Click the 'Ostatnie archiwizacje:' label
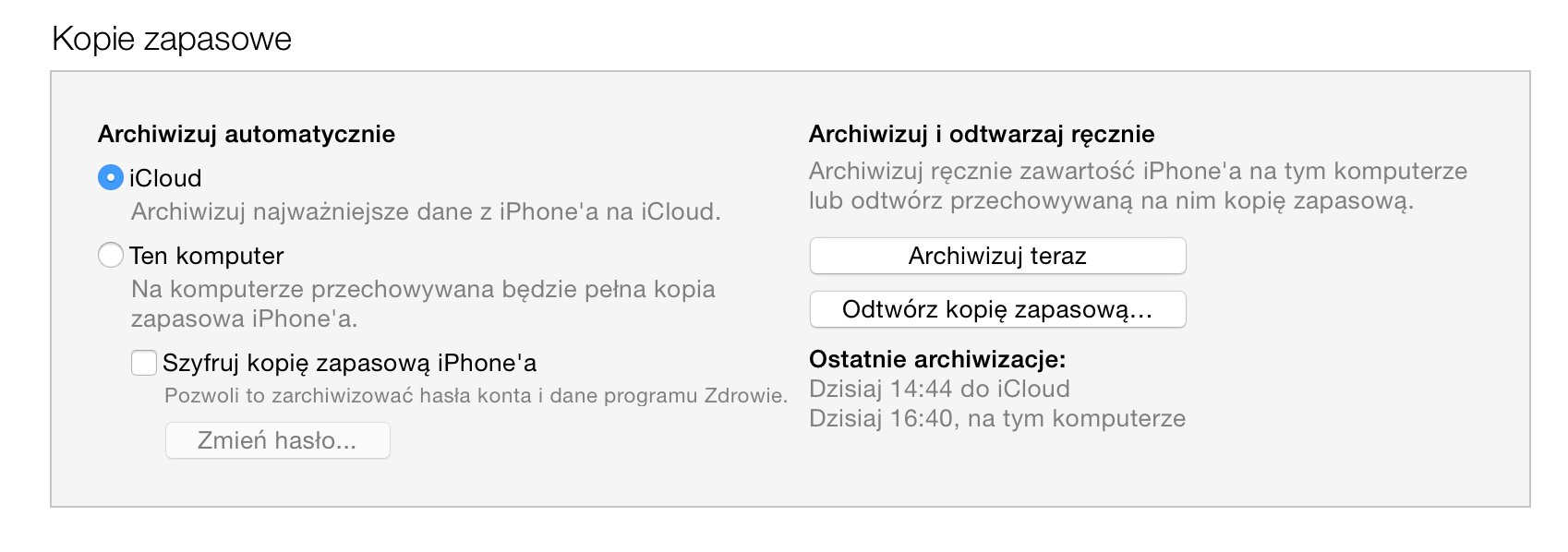Screen dimensions: 1568x552 937,359
